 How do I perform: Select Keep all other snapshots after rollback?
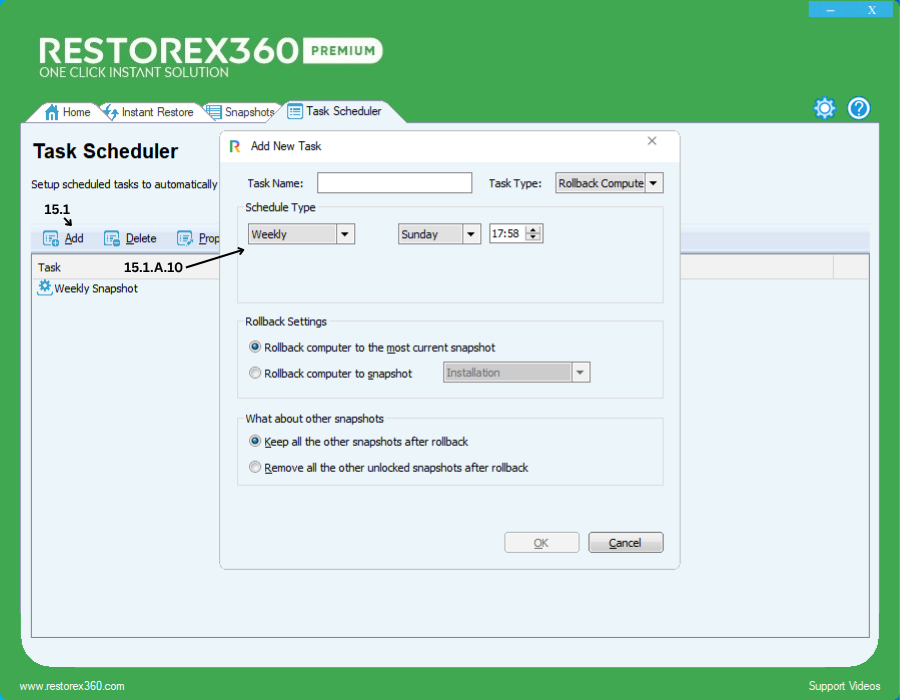pos(256,441)
